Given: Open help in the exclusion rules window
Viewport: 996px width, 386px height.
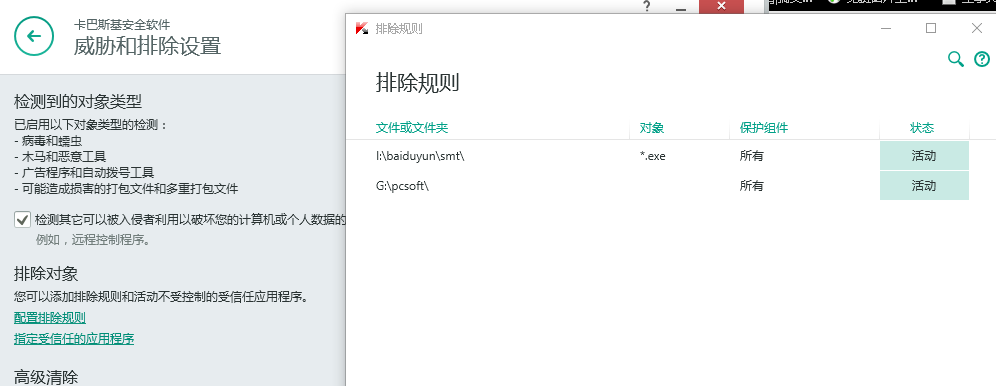Looking at the screenshot, I should click(x=982, y=60).
